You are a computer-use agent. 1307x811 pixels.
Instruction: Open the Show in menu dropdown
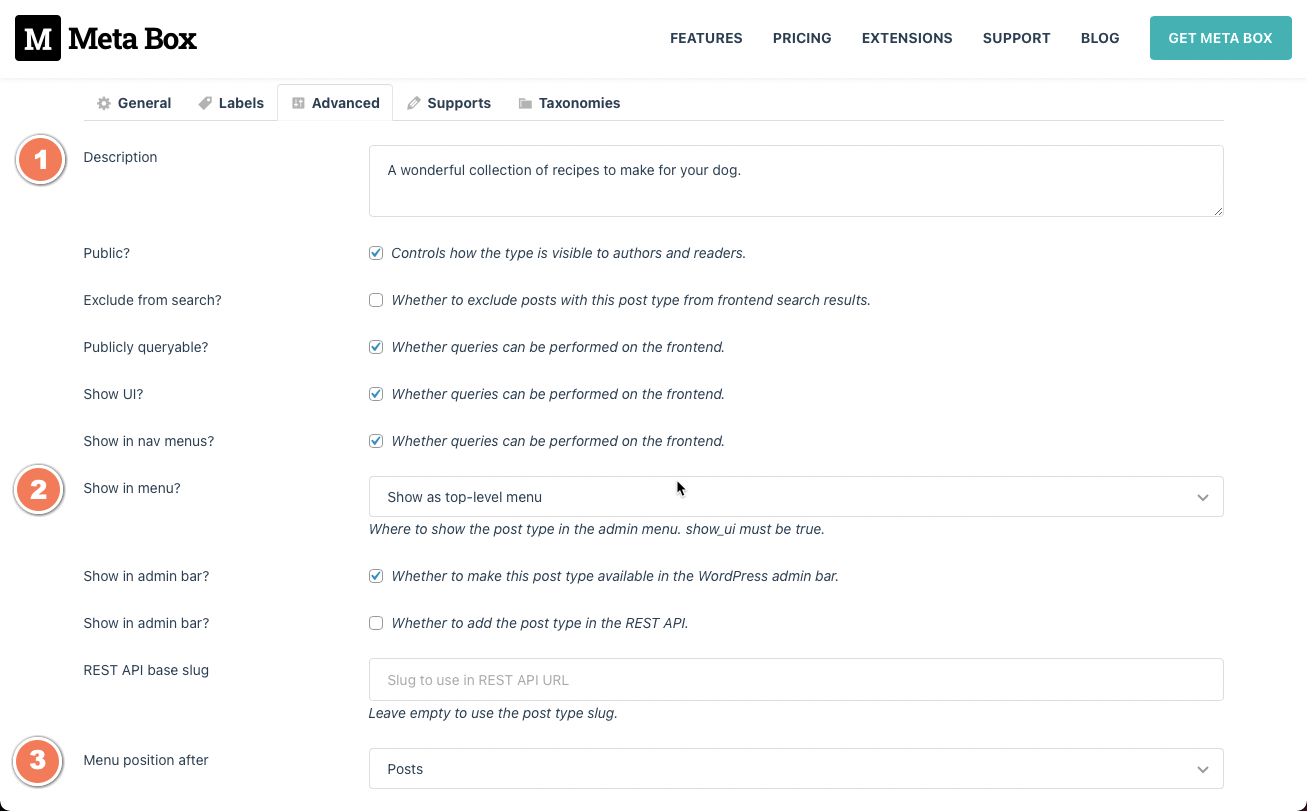pyautogui.click(x=796, y=497)
